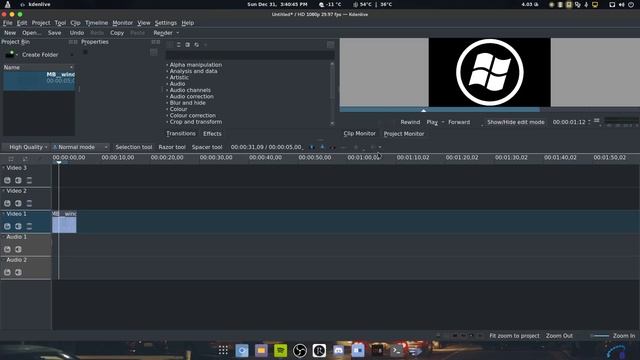Viewport: 640px width, 360px height.
Task: Click the black R app icon in dock
Action: click(319, 350)
